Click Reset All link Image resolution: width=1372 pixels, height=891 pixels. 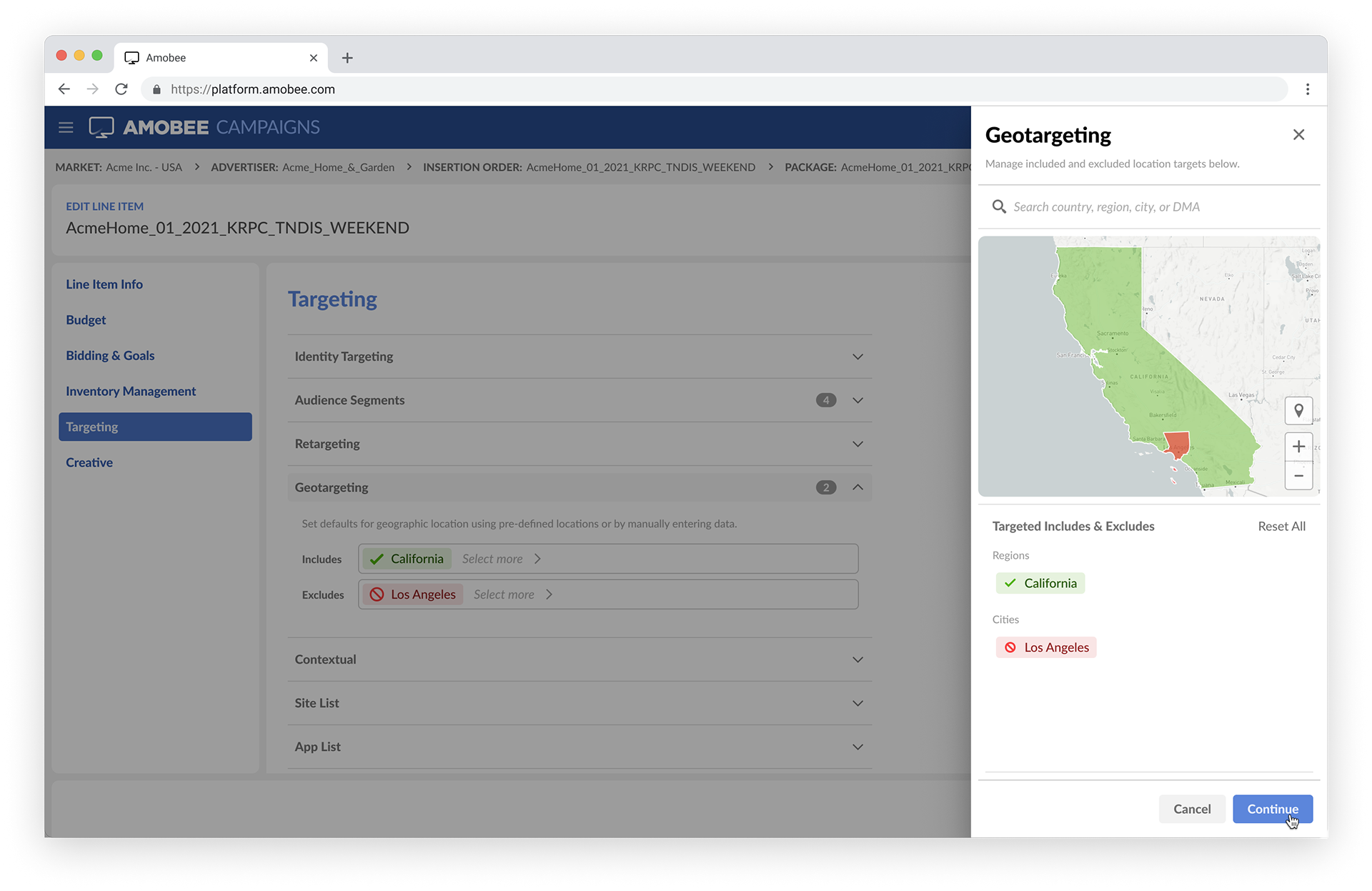click(1281, 527)
